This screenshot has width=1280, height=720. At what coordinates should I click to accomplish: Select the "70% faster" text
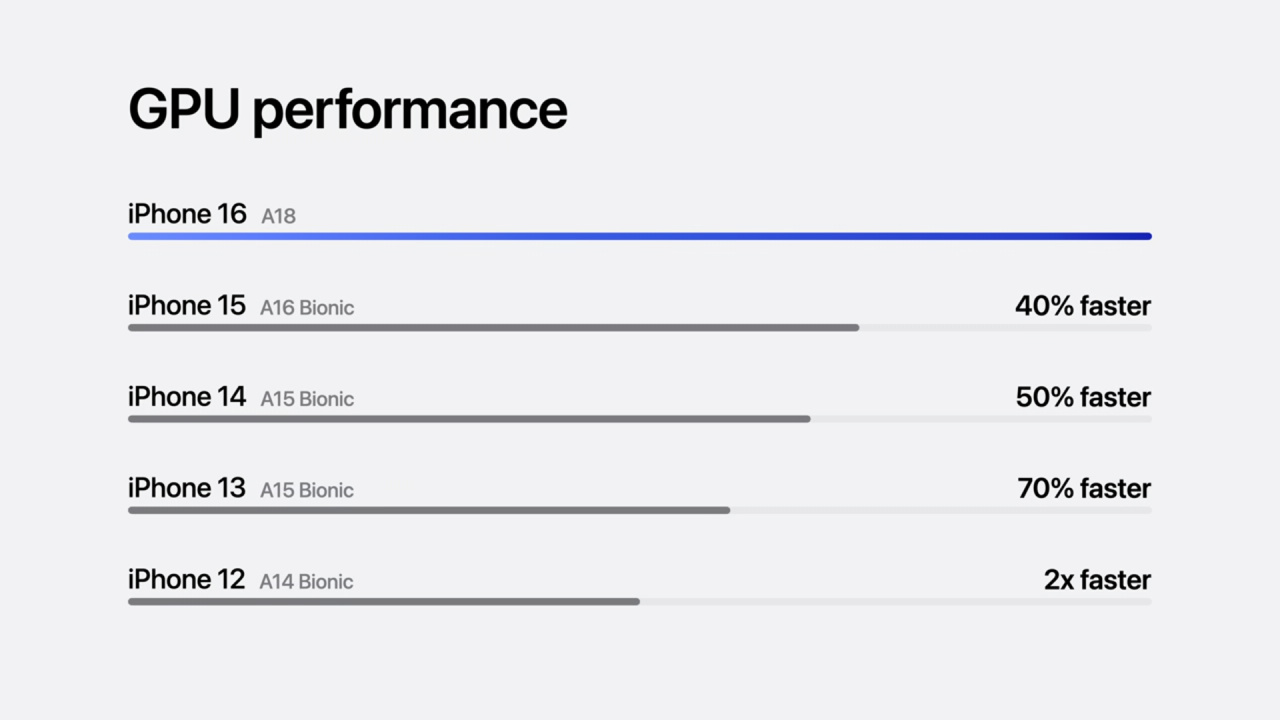(x=1084, y=488)
